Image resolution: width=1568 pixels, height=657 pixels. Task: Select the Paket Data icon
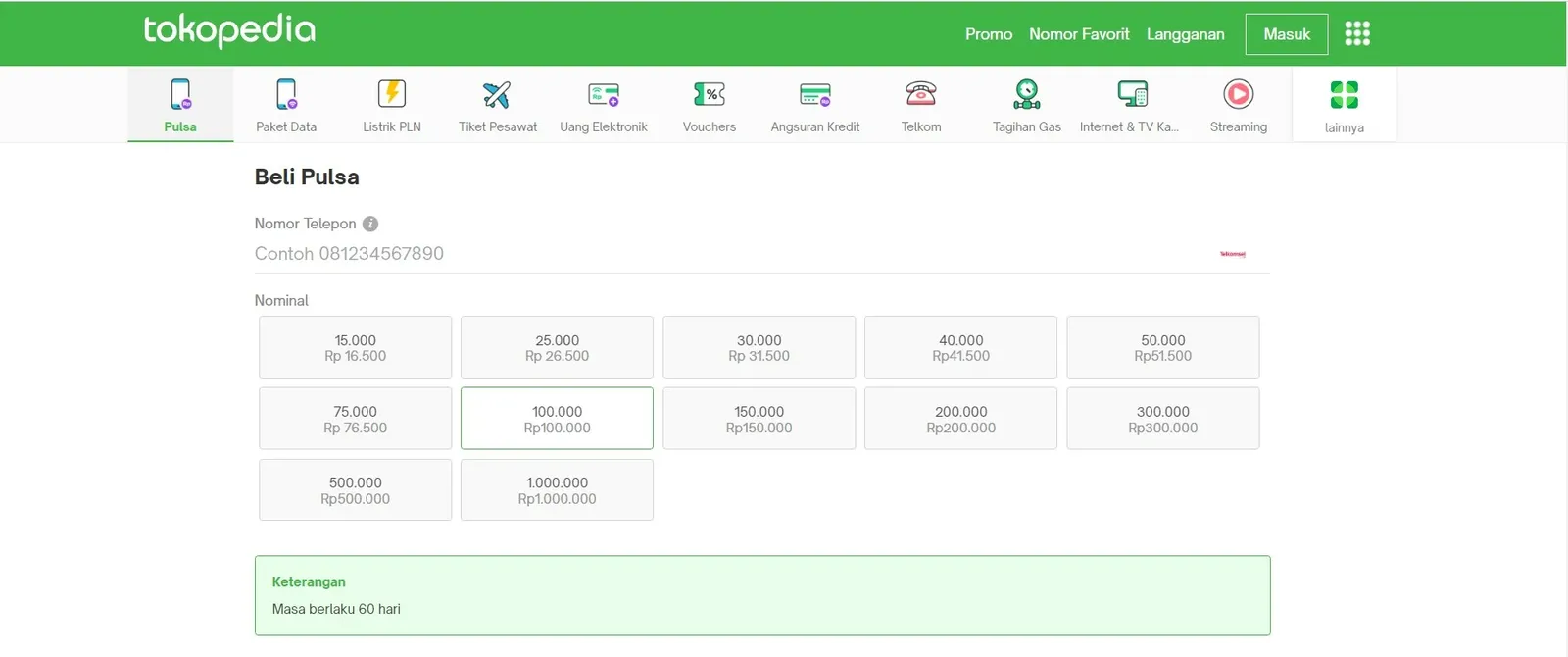tap(286, 94)
